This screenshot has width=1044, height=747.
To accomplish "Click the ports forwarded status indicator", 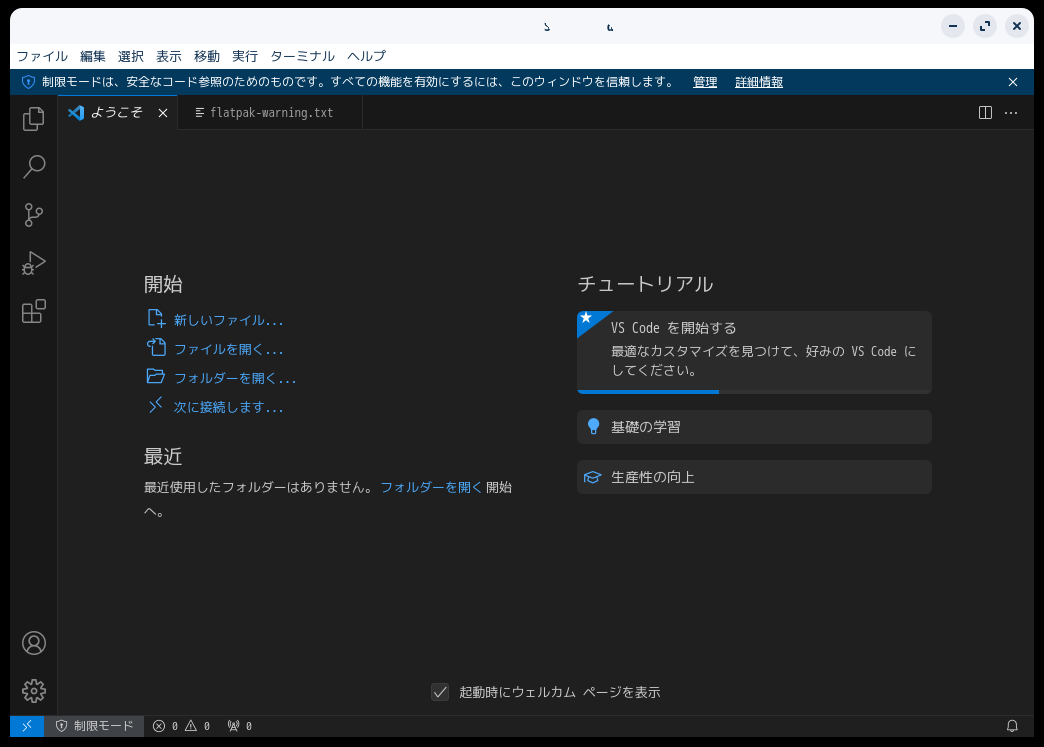I will 240,726.
